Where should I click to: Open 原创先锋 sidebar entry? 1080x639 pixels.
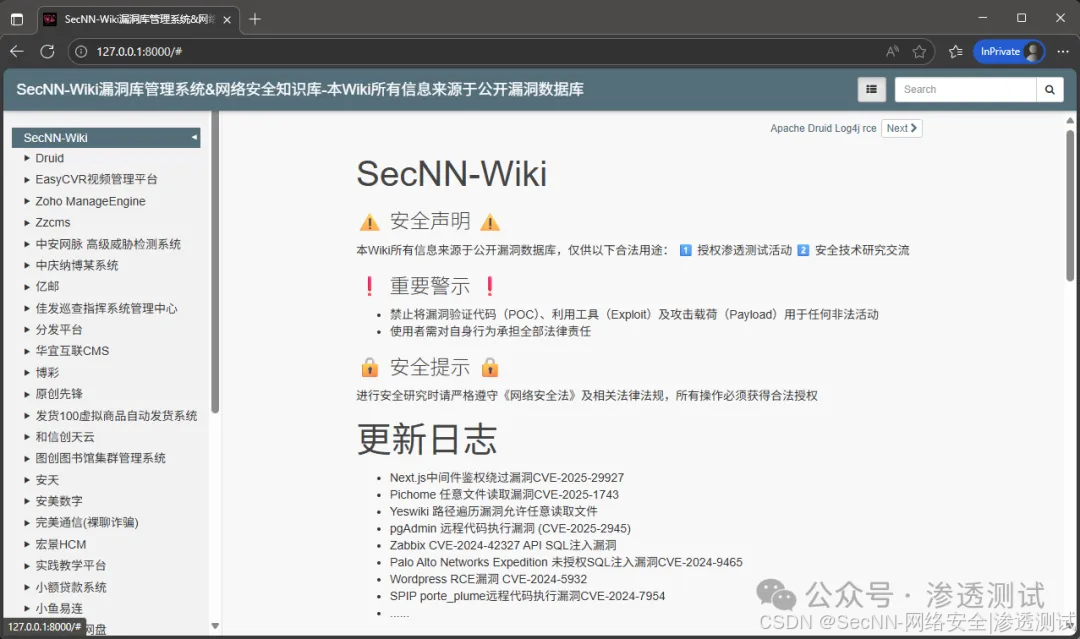(59, 394)
